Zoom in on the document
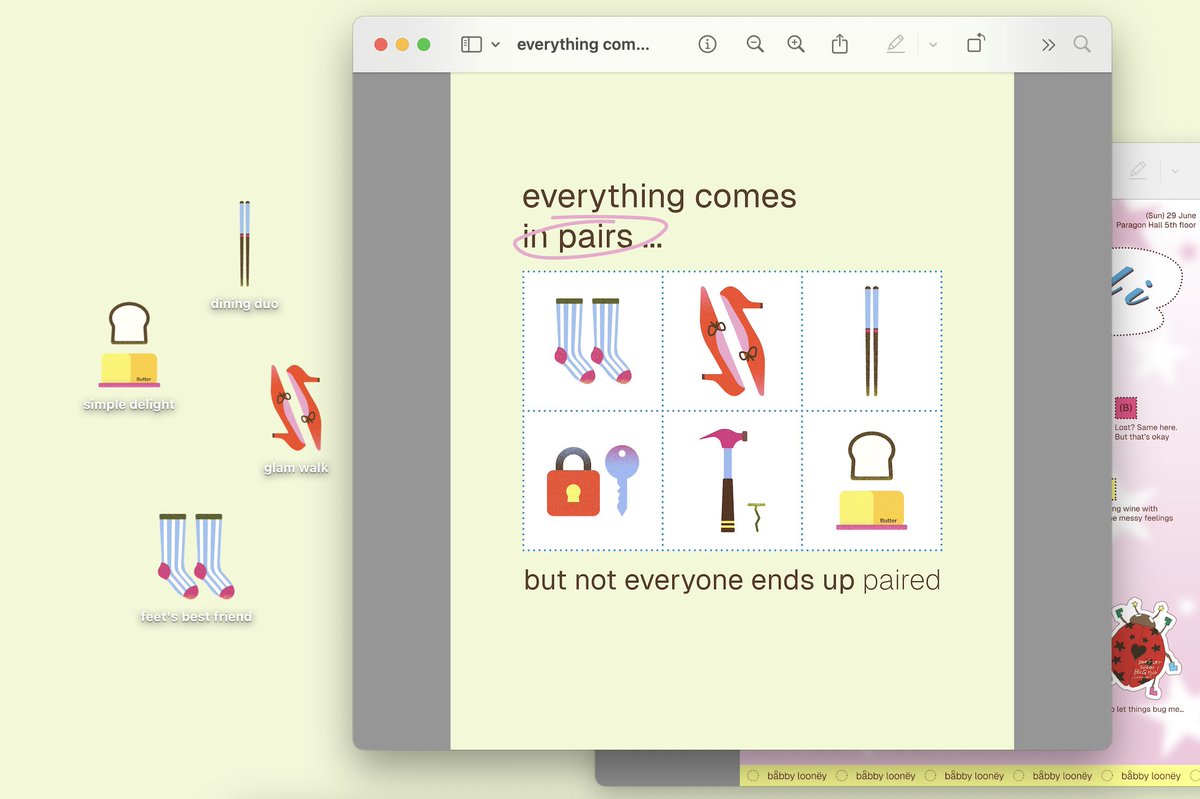Image resolution: width=1200 pixels, height=799 pixels. tap(796, 44)
